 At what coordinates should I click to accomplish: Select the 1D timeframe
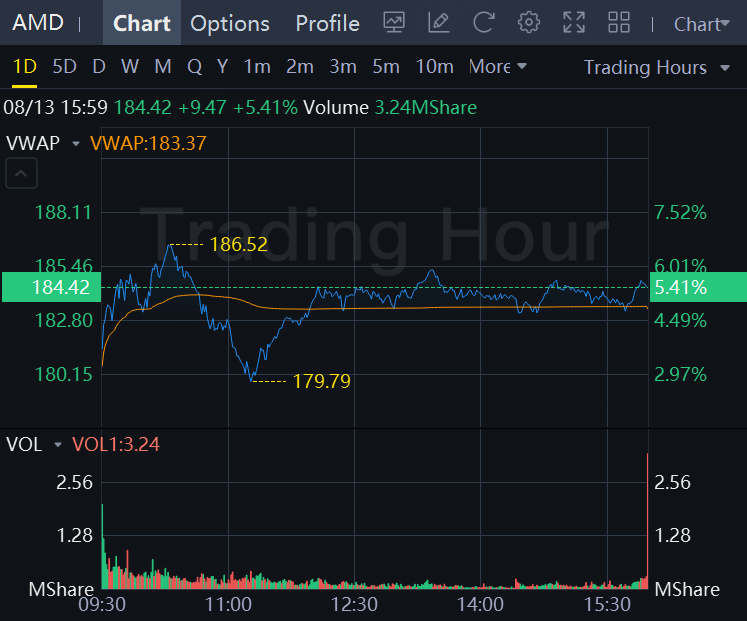(24, 67)
